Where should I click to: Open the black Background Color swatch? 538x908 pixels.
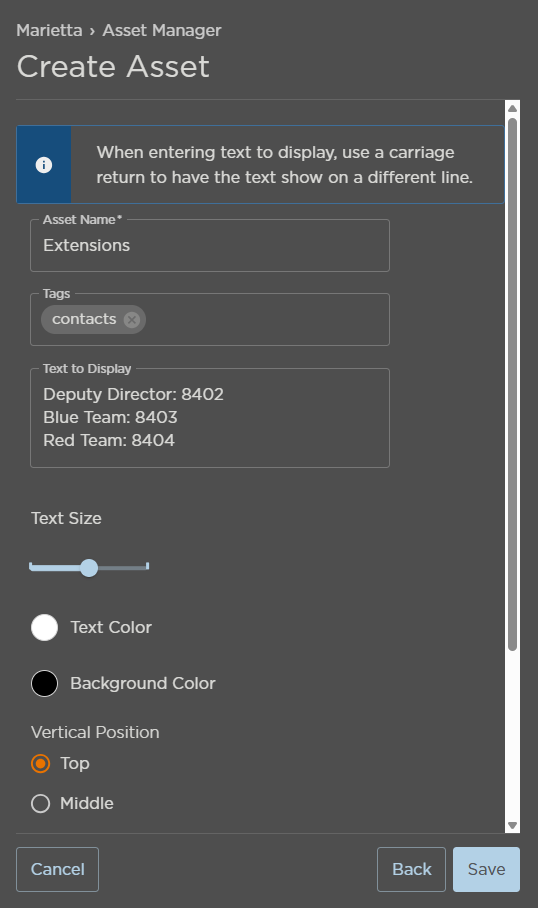pos(45,683)
